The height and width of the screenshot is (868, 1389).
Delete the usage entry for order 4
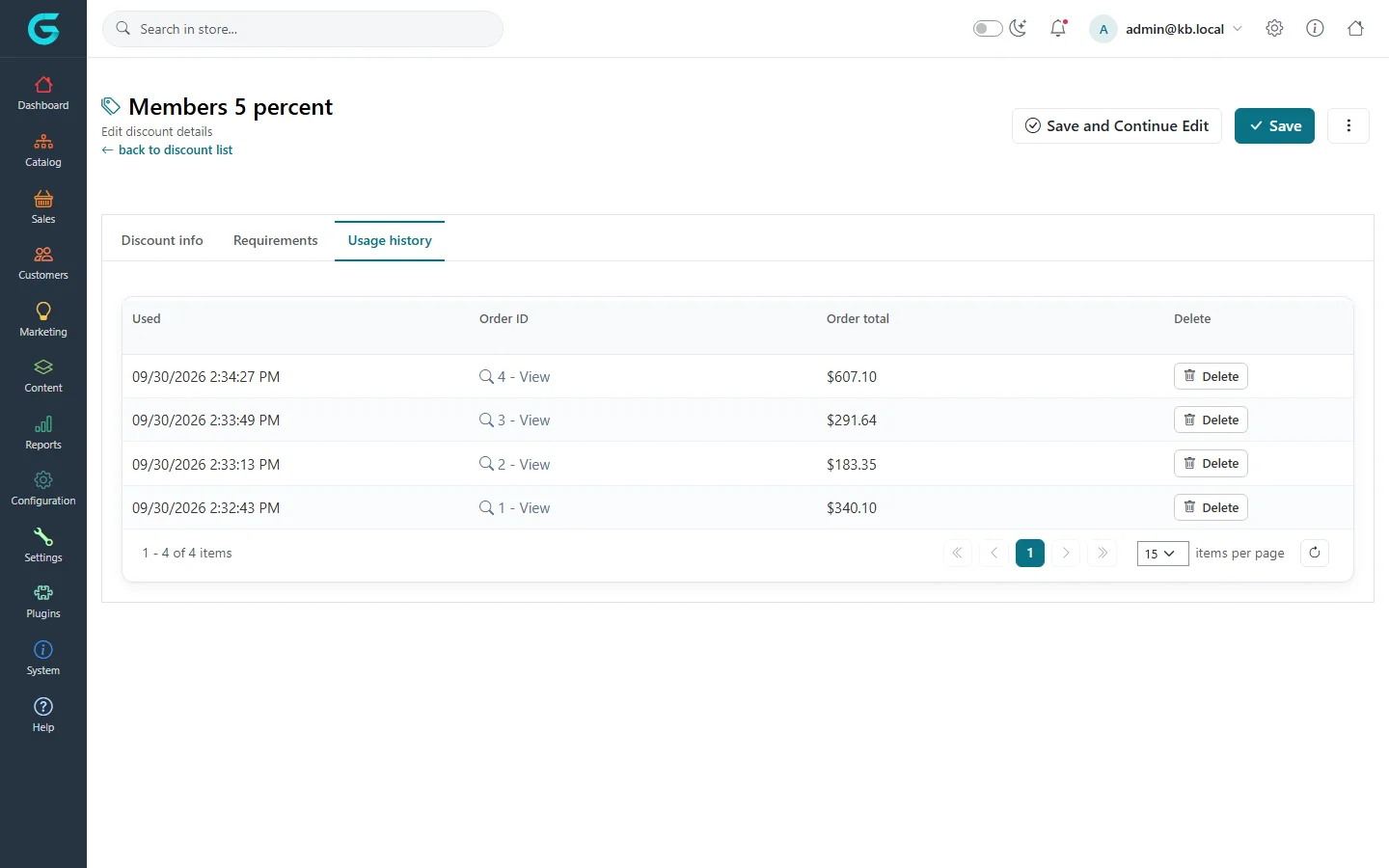tap(1211, 376)
